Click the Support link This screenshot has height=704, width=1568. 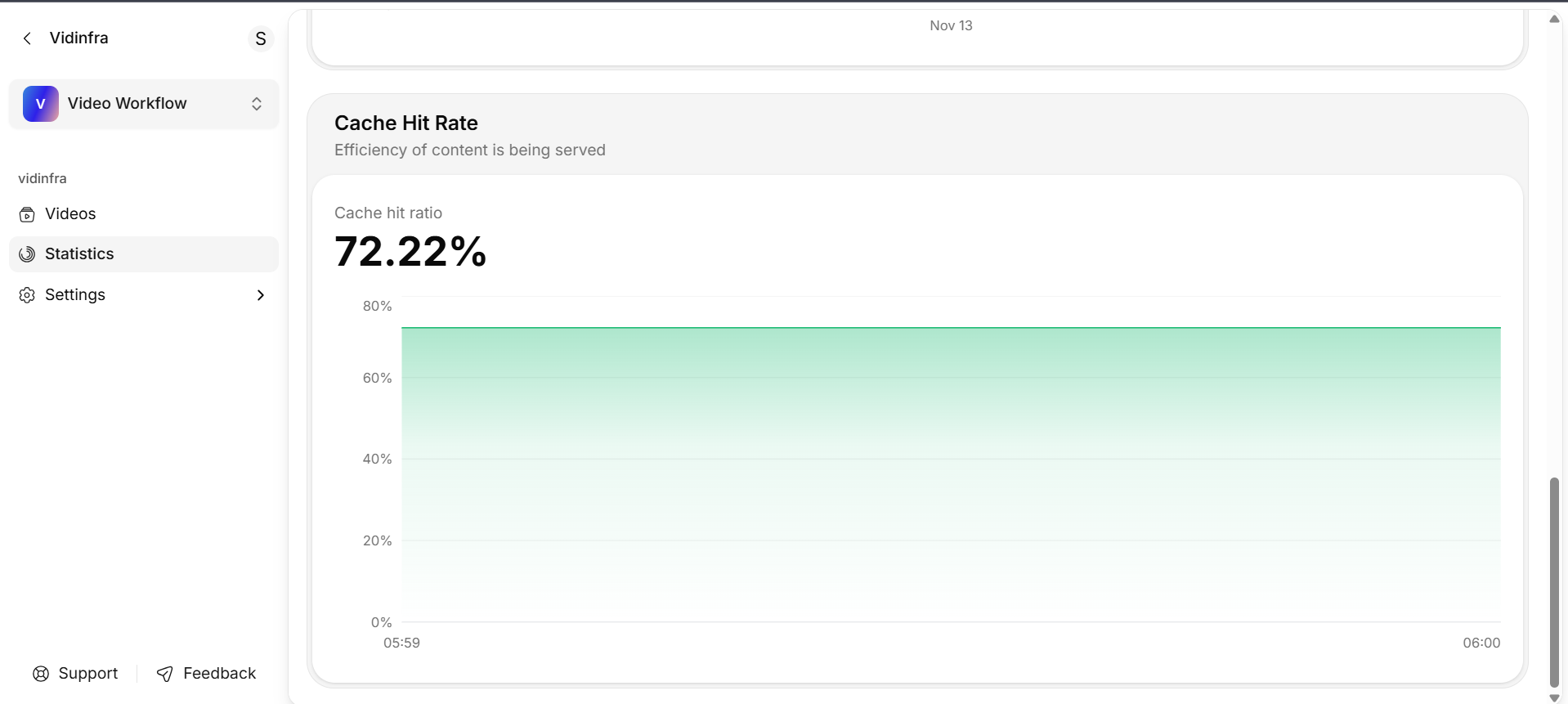point(87,673)
